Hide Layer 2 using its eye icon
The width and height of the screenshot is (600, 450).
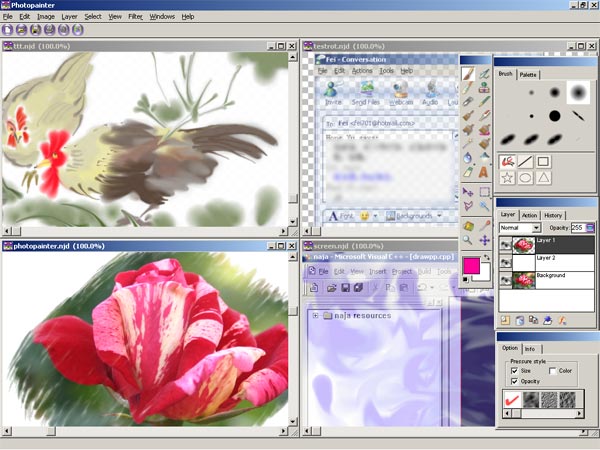(x=505, y=261)
